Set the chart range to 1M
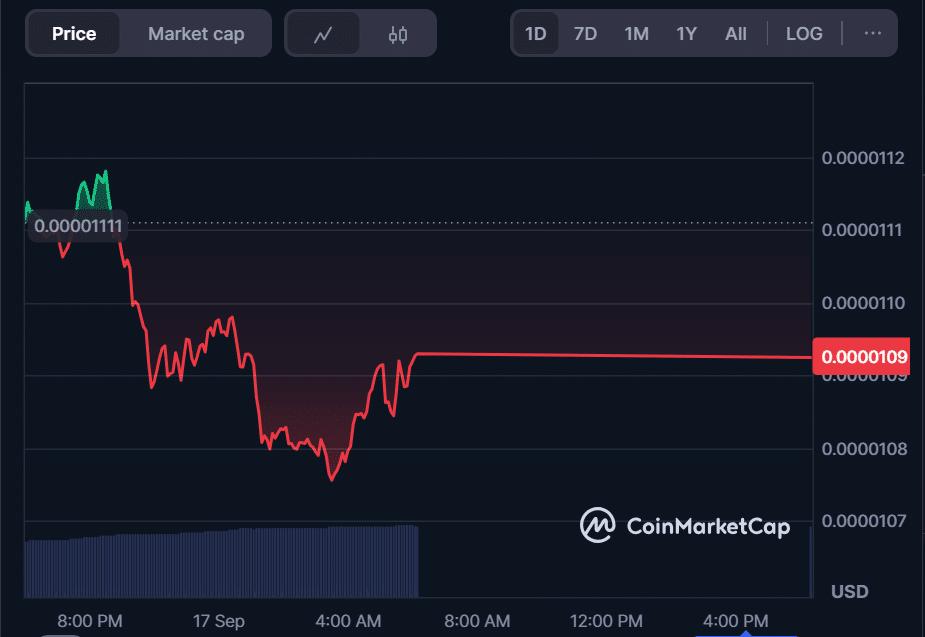Screen dimensions: 925x637 click(636, 34)
